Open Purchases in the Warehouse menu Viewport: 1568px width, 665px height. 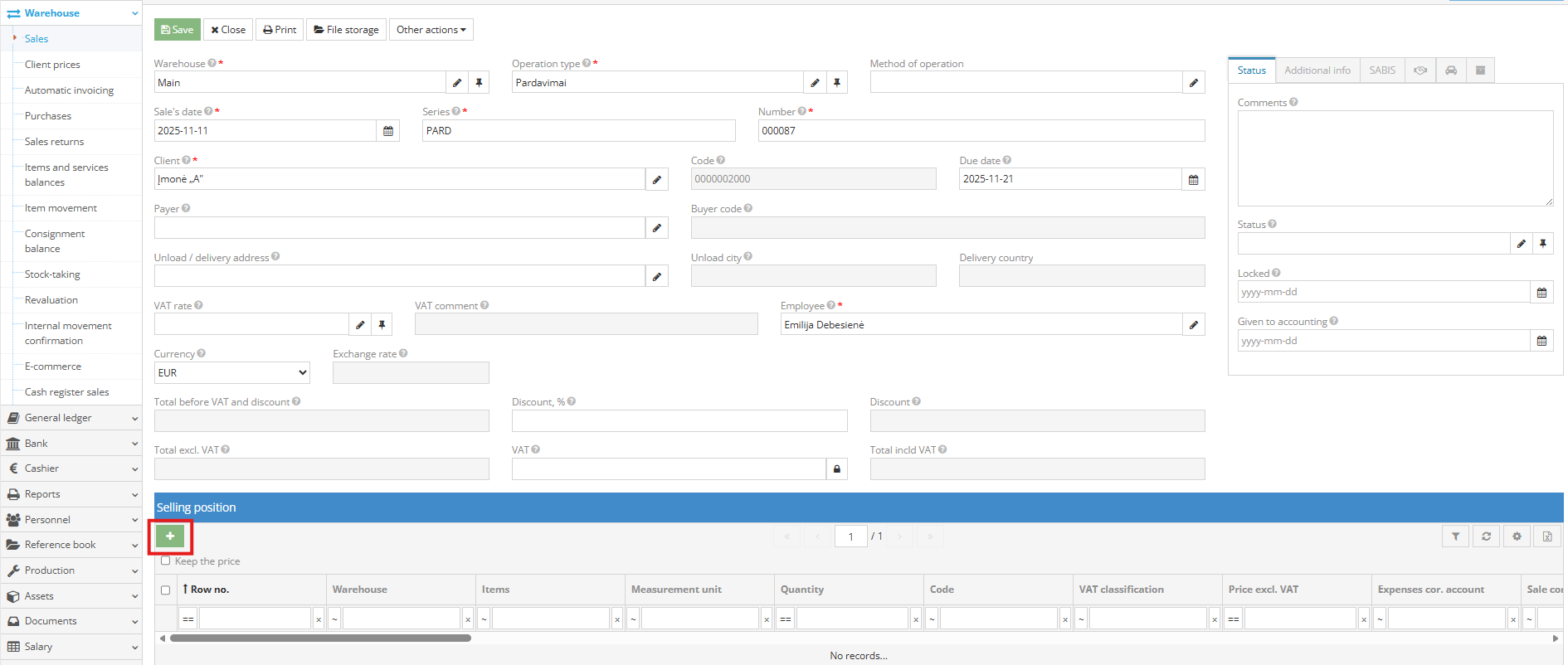point(48,116)
